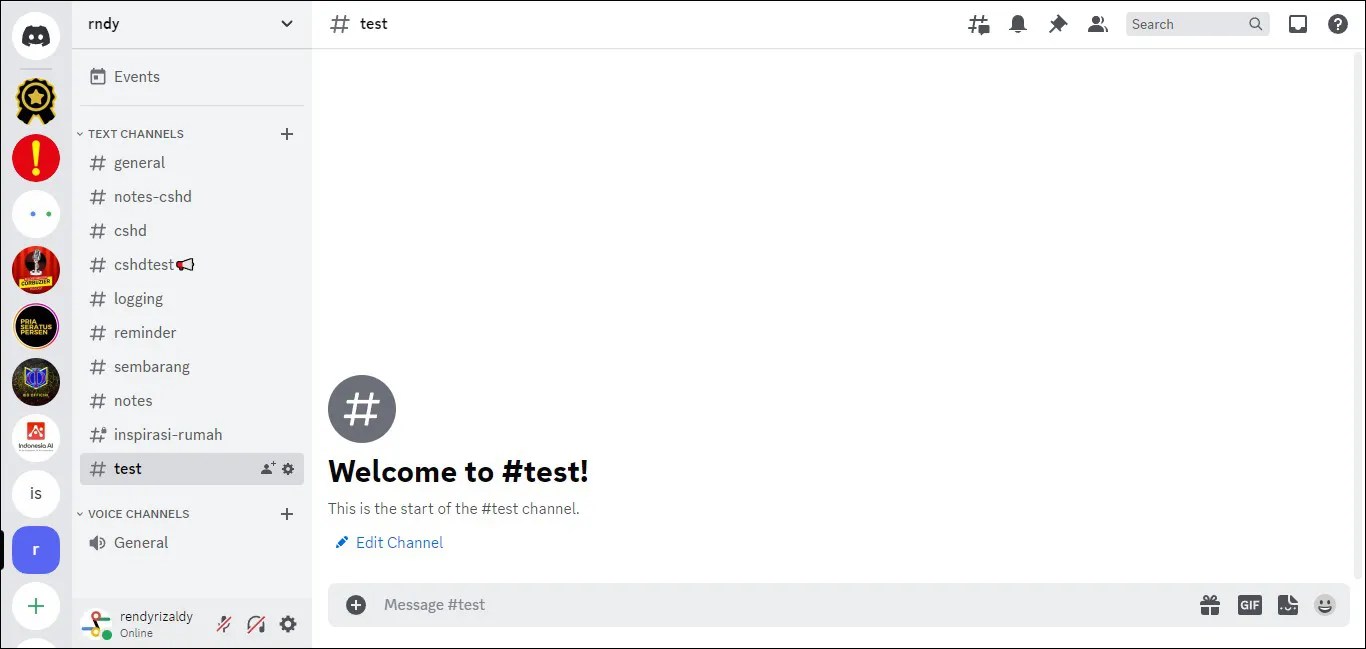Open the inbox
This screenshot has height=649, width=1366.
pyautogui.click(x=1297, y=23)
